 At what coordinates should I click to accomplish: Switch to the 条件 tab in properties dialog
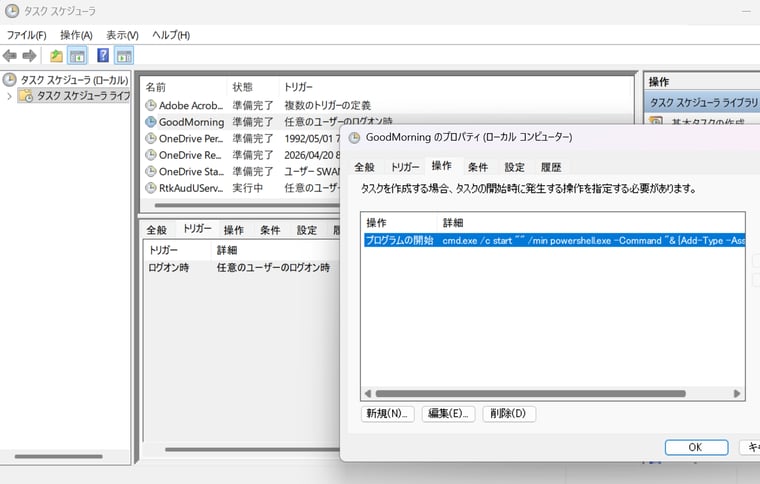coord(478,167)
